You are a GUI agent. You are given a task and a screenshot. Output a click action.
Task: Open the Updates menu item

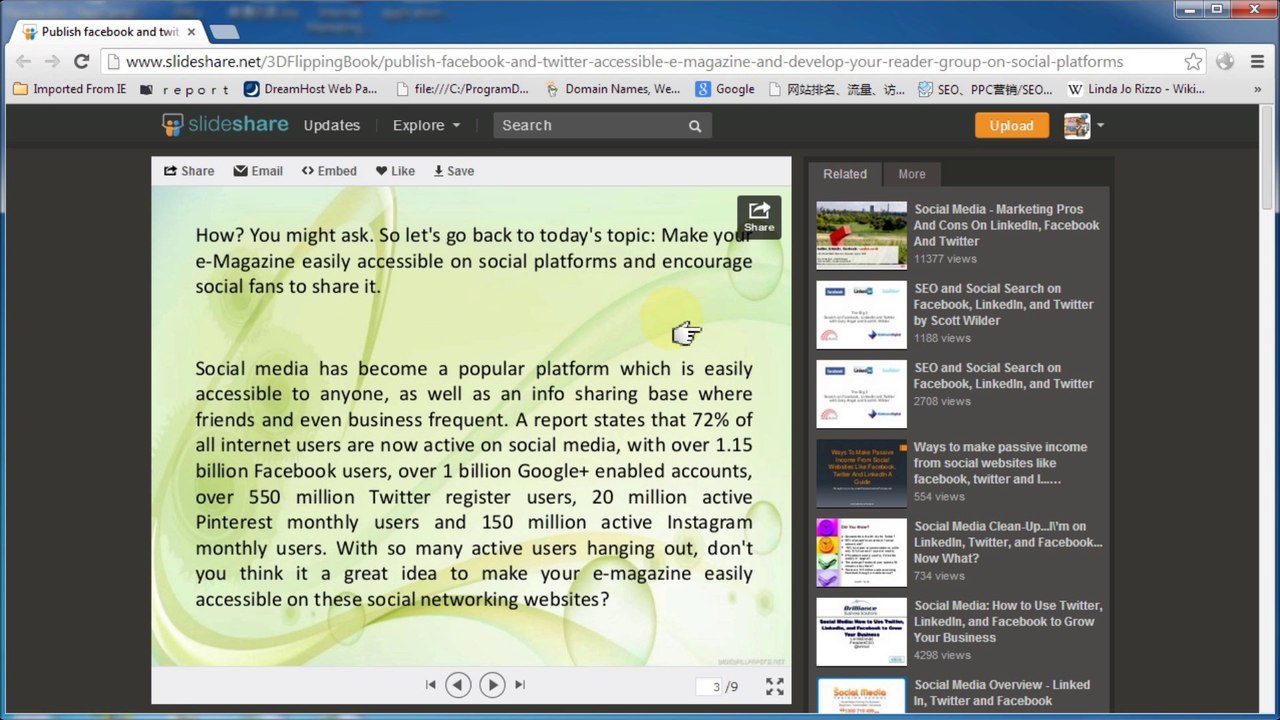pyautogui.click(x=332, y=126)
